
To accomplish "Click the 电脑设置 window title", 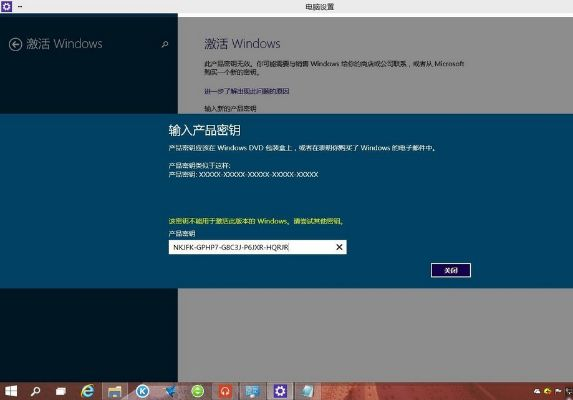I will (320, 7).
